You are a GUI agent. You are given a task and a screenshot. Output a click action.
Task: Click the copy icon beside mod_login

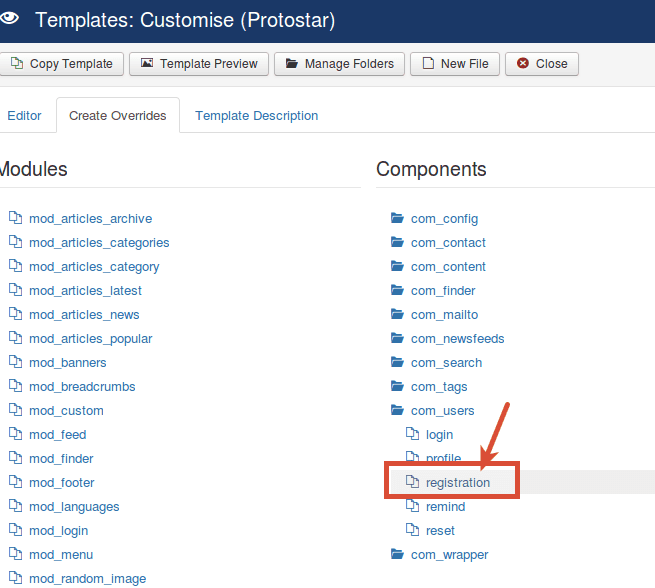click(16, 530)
